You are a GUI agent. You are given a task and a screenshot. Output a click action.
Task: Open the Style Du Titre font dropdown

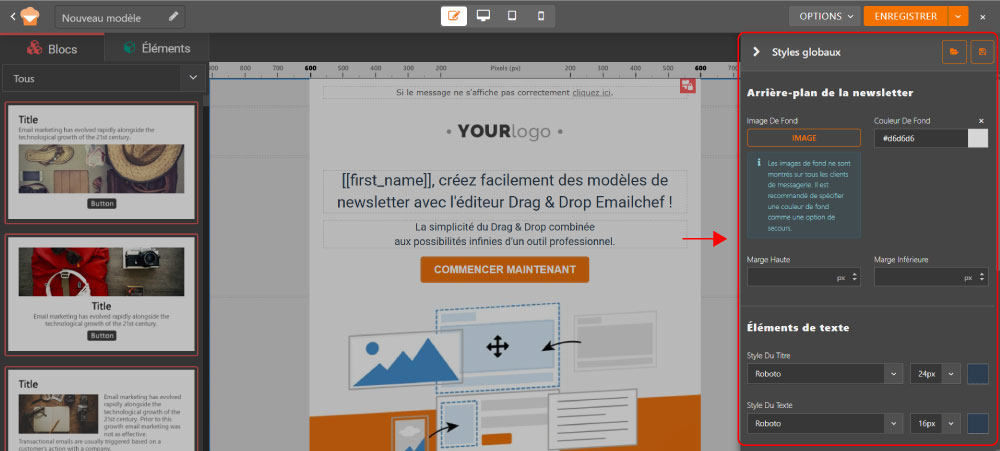pyautogui.click(x=825, y=373)
